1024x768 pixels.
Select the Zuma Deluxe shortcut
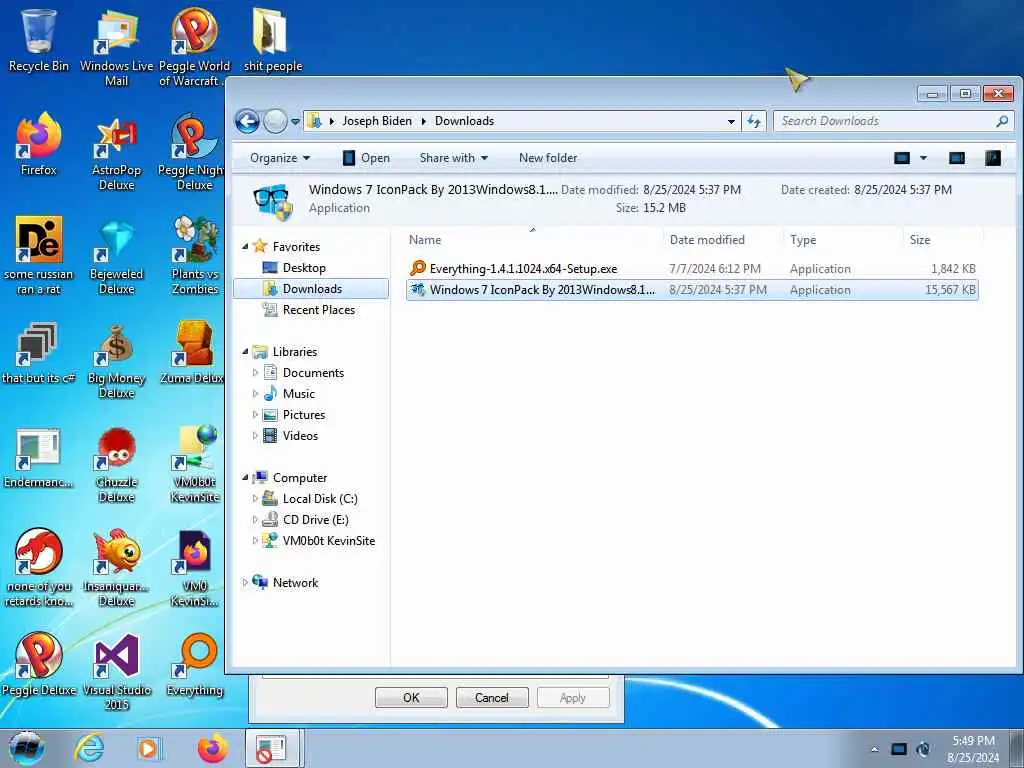tap(193, 353)
